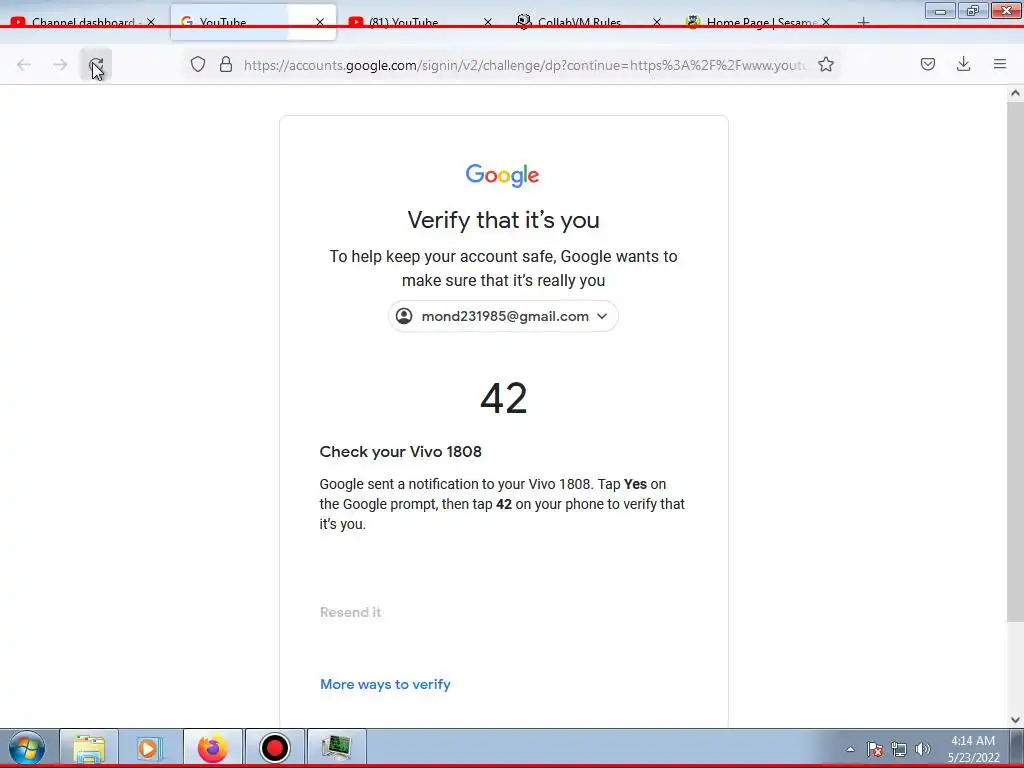Close the Home Page Sesame tab

click(x=826, y=22)
